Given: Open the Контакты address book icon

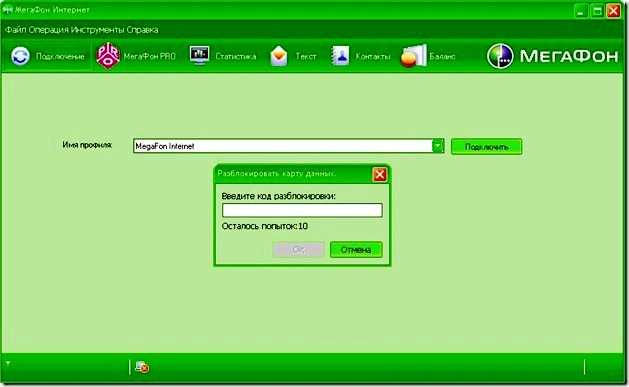Looking at the screenshot, I should pos(340,56).
